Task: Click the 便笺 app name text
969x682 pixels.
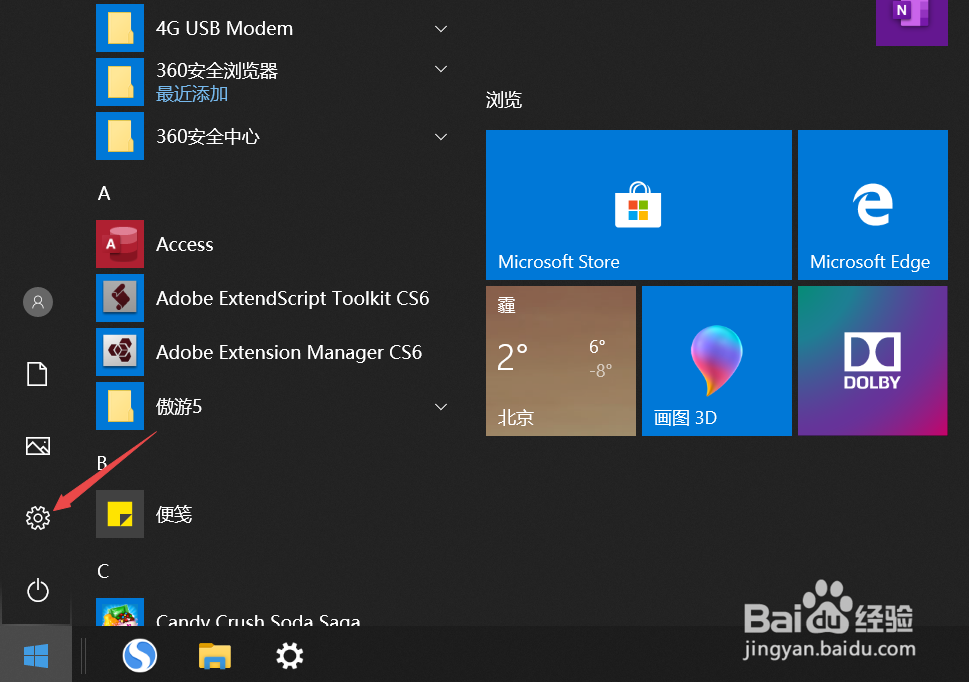Action: (174, 514)
